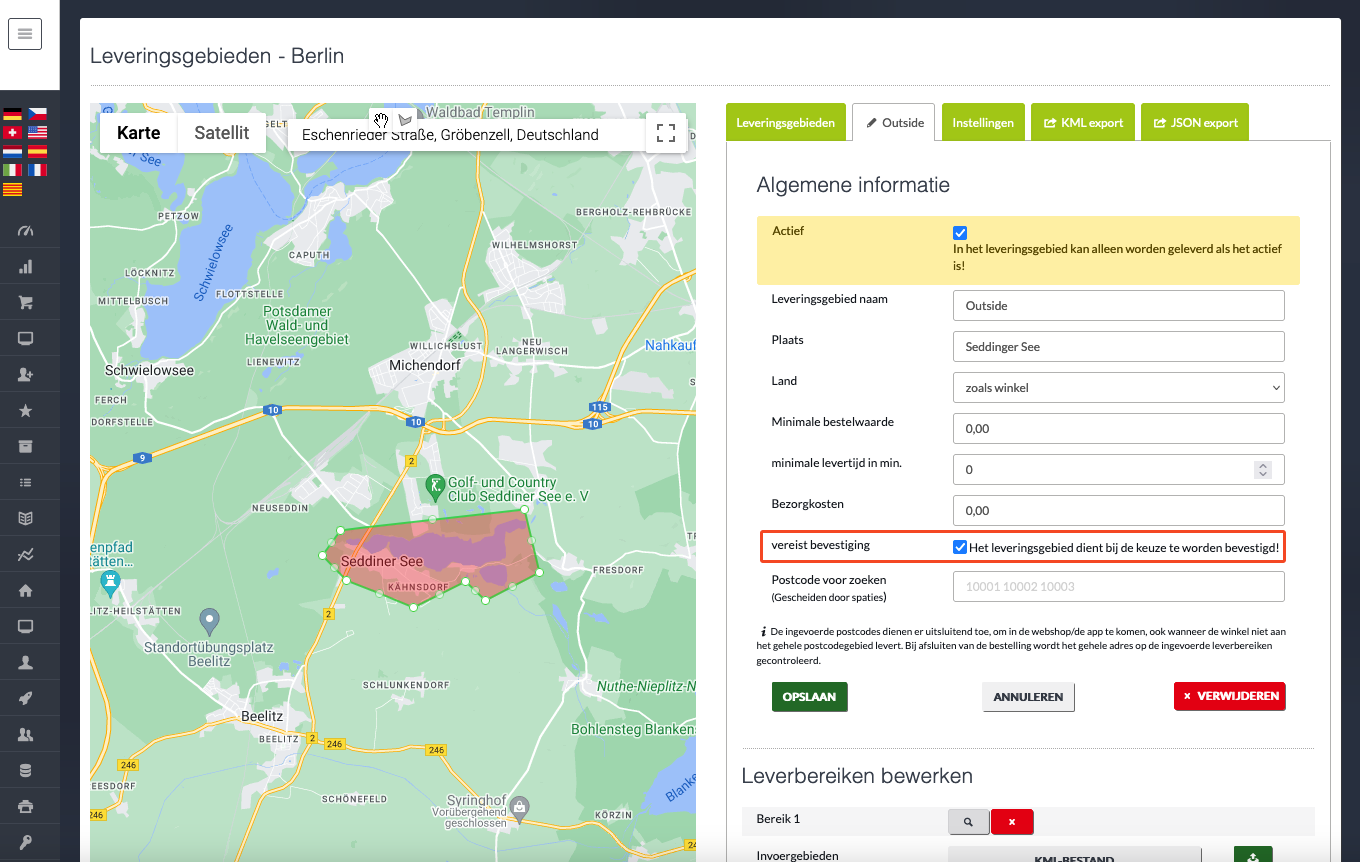Adjust the minimale levertijd stepper arrows
This screenshot has width=1360, height=862.
click(1263, 469)
